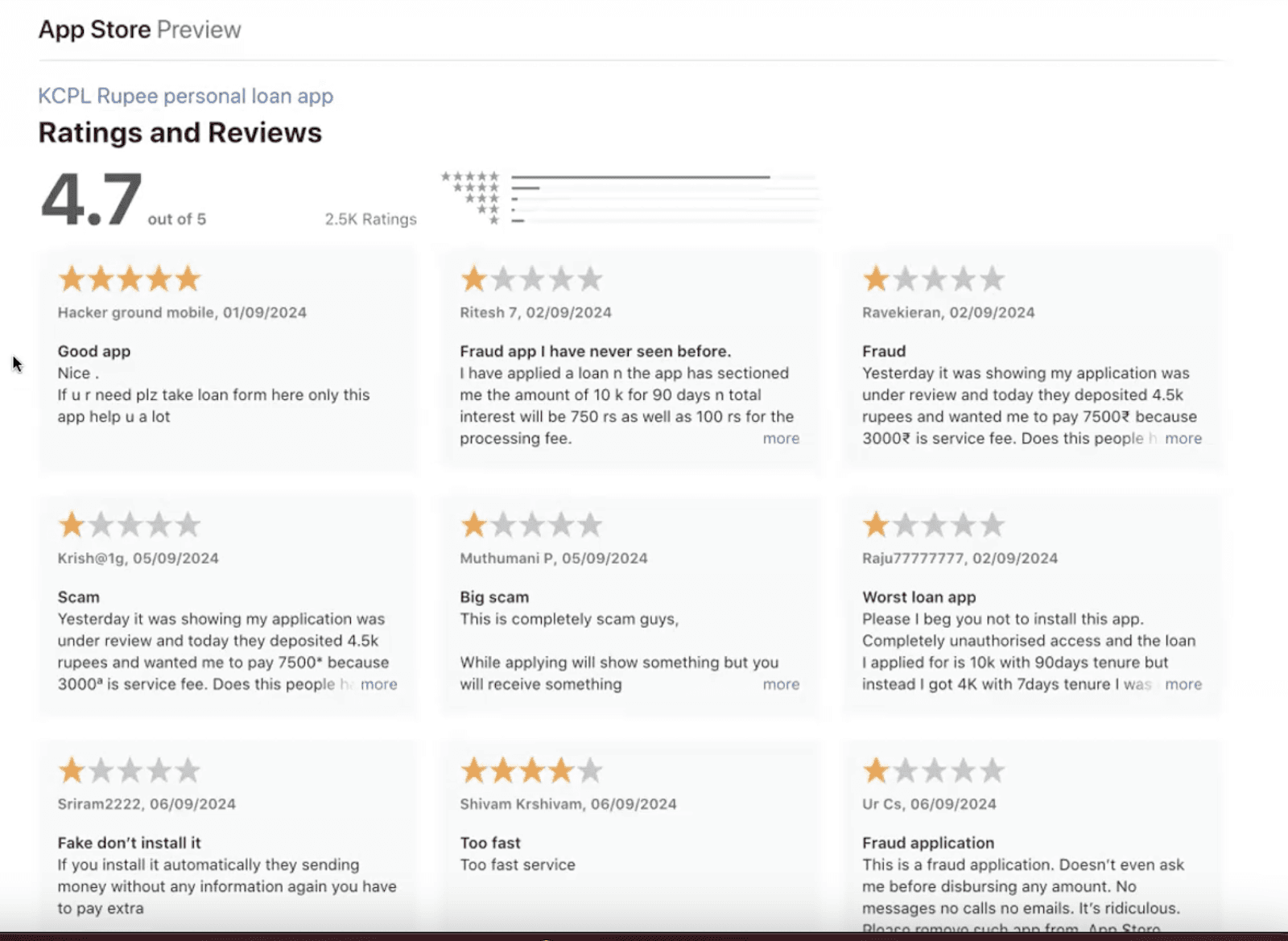Click the five-star rating on Hacker ground mobile review

(x=130, y=279)
